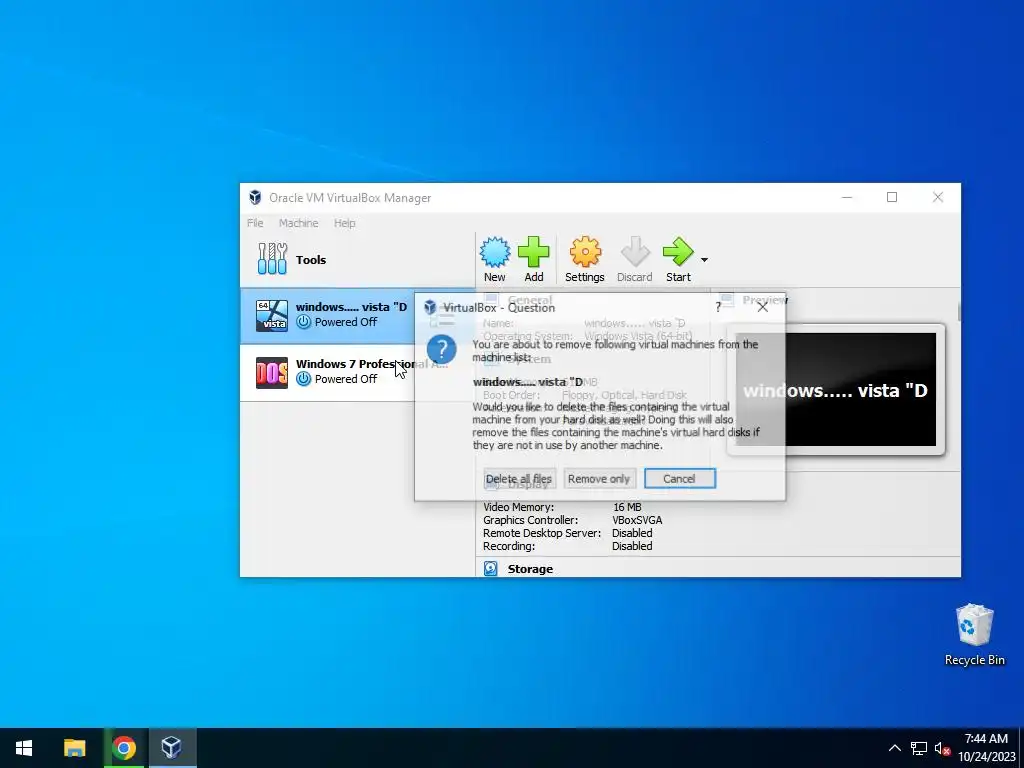Click the network tray icon
The width and height of the screenshot is (1024, 768).
[x=919, y=748]
